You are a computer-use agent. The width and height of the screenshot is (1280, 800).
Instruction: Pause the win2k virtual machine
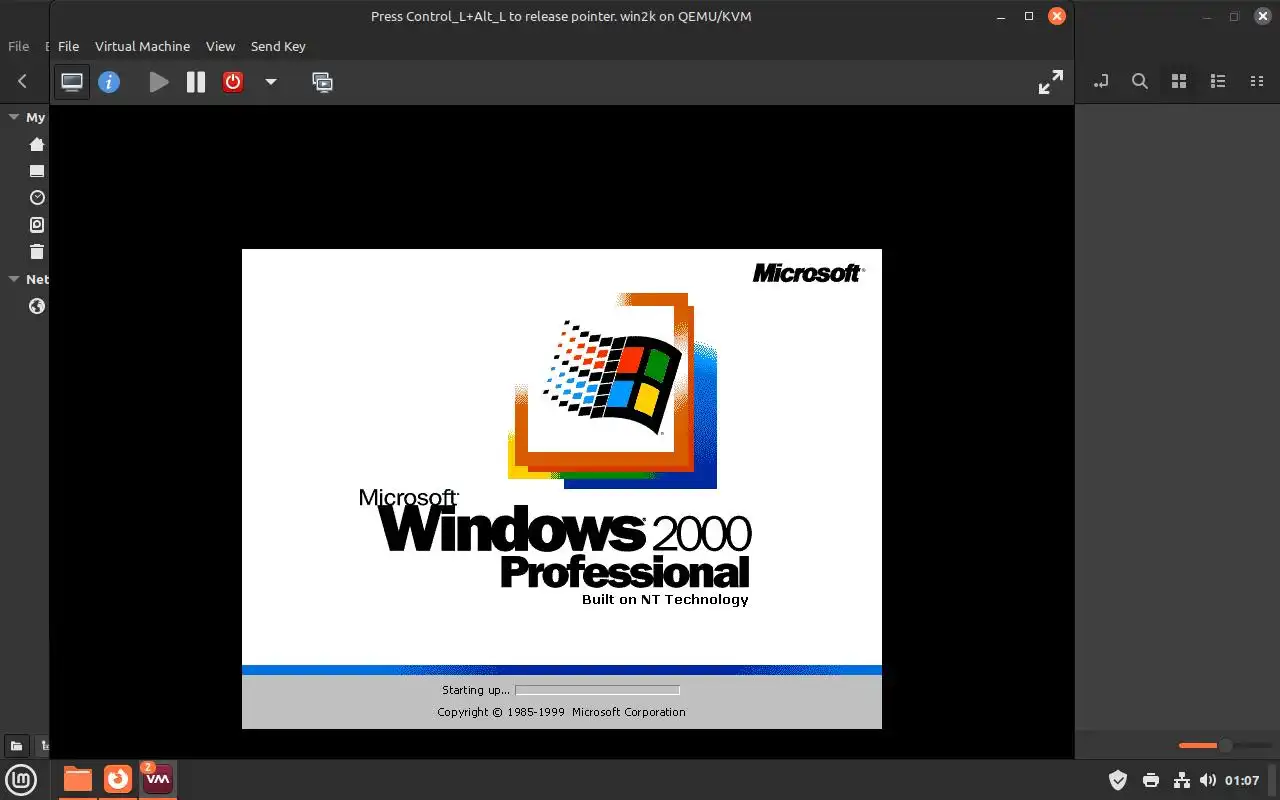click(196, 82)
